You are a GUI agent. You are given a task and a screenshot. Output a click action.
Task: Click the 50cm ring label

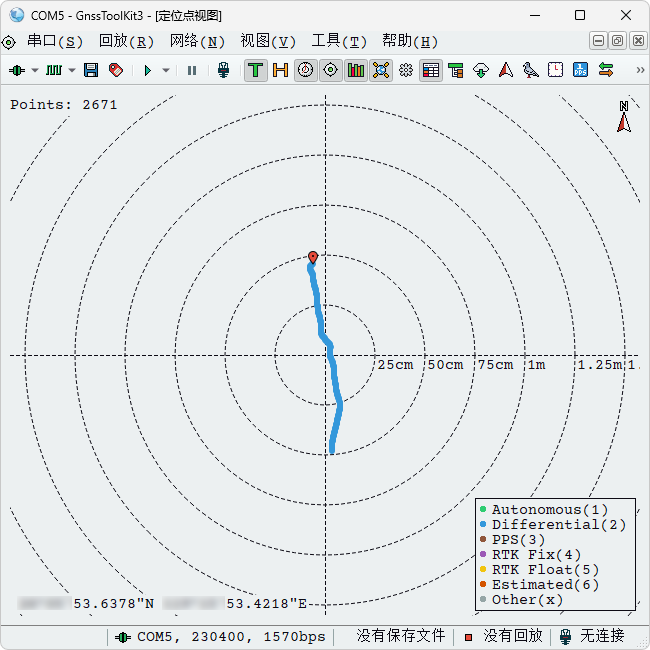coord(445,365)
